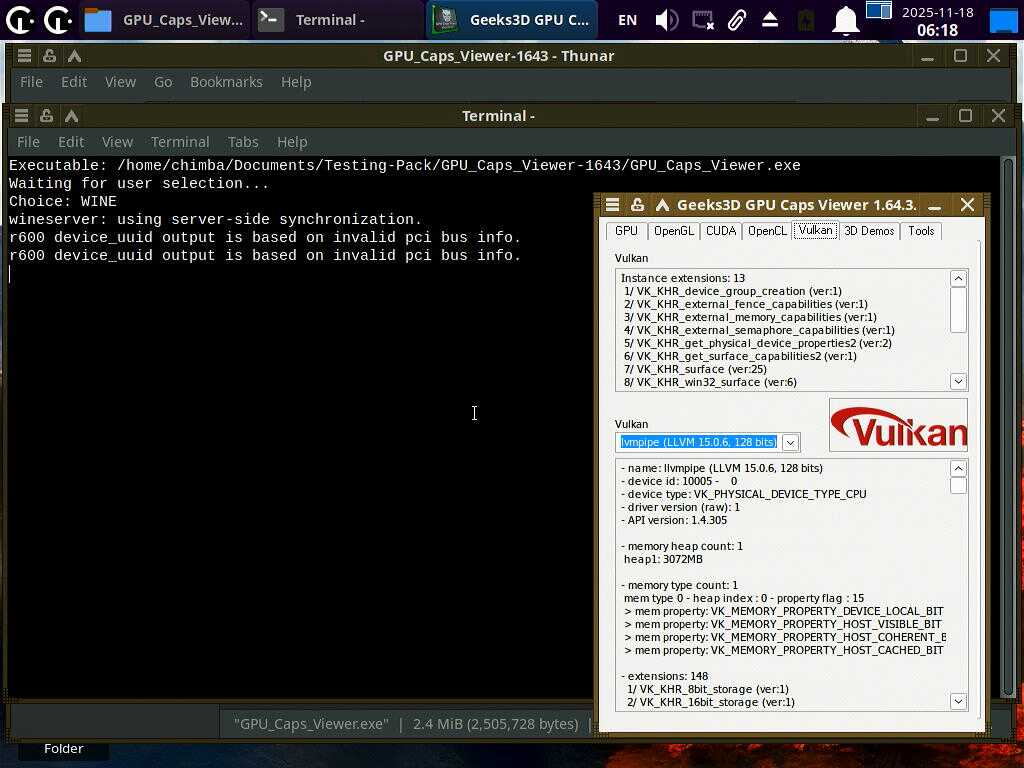
Task: Minimize the GPU Caps Viewer window
Action: point(935,205)
